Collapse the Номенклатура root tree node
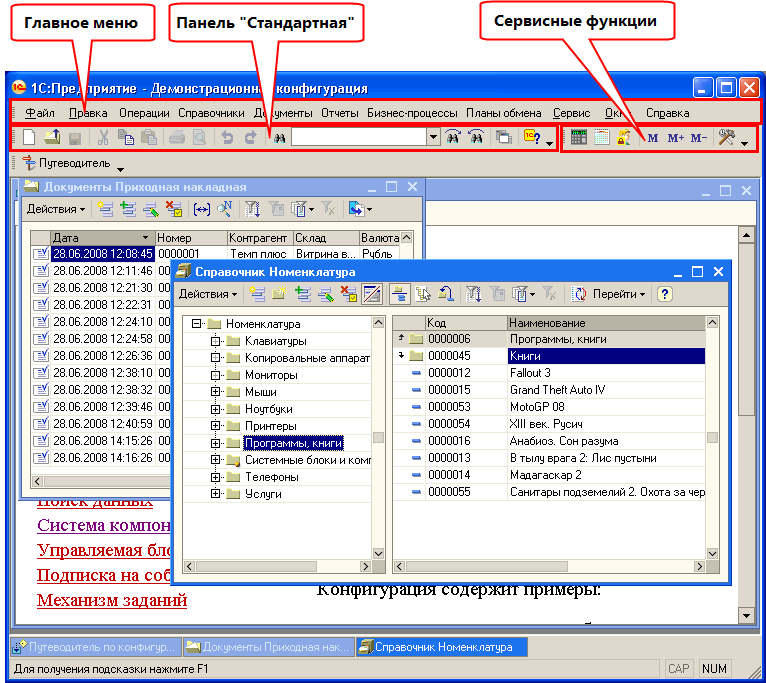 (196, 323)
